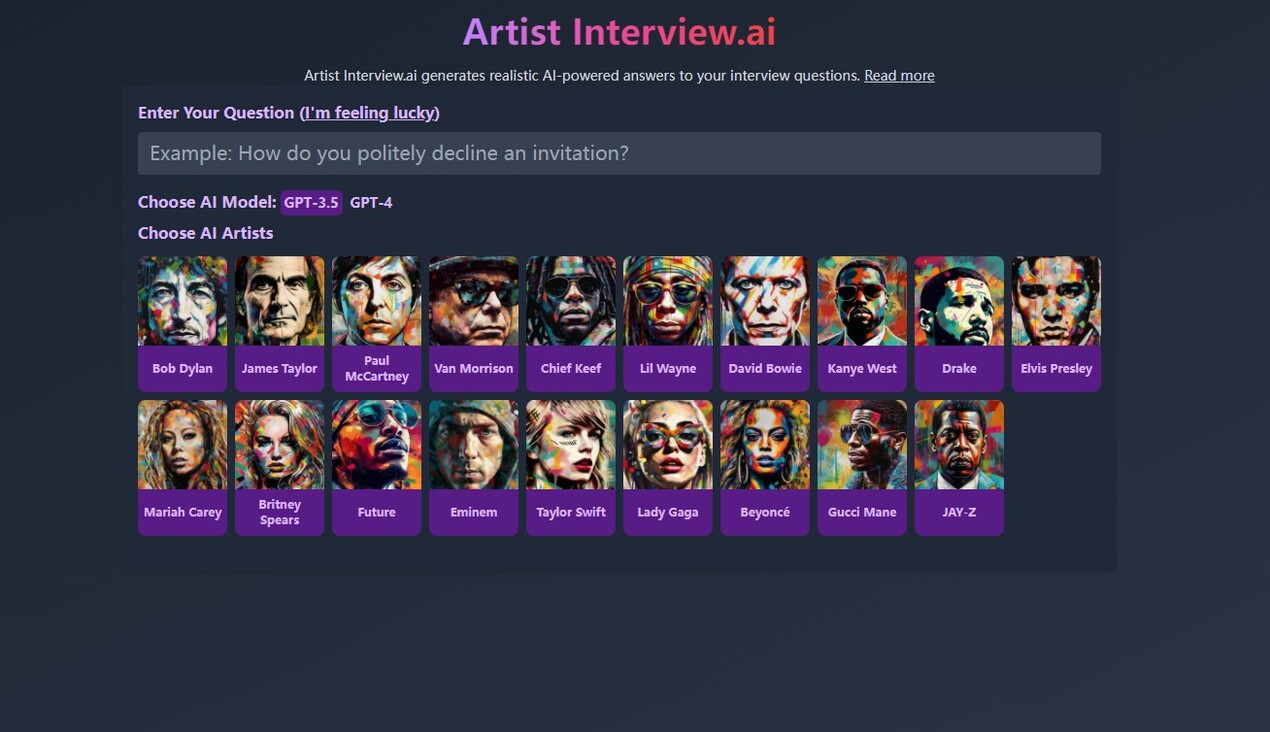Pick Mariah Carey from the artists
This screenshot has width=1270, height=732.
tap(182, 444)
